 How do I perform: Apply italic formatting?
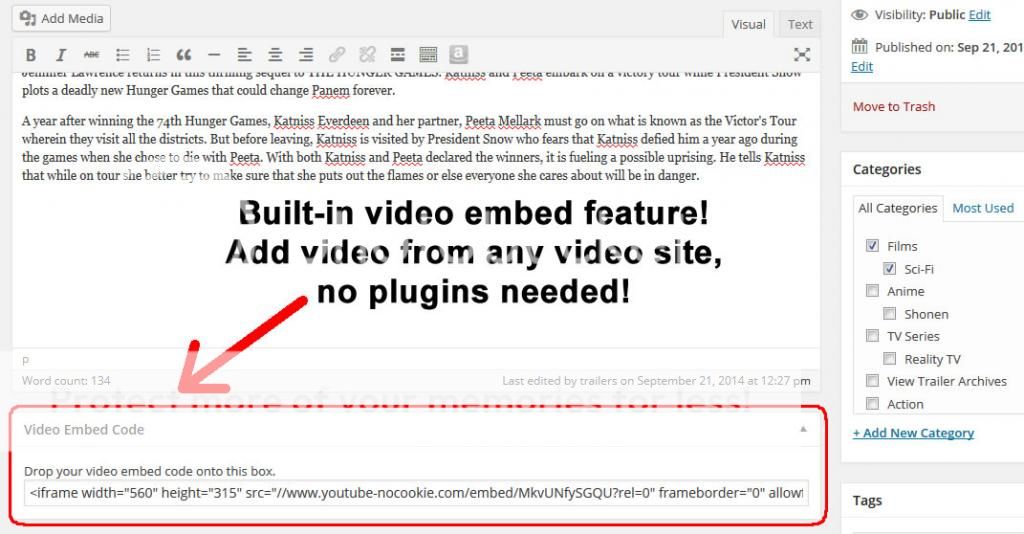pos(61,55)
